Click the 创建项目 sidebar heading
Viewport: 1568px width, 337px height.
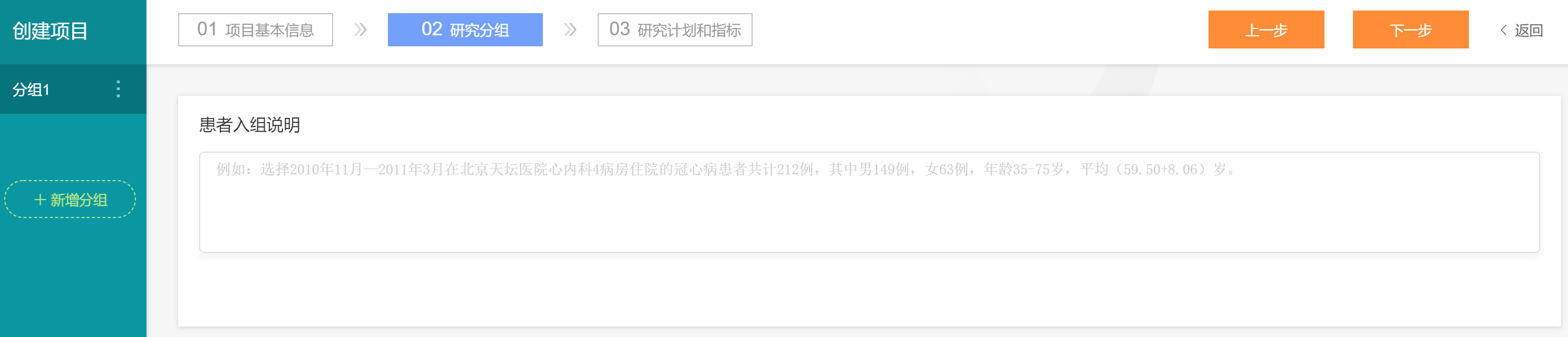coord(50,31)
